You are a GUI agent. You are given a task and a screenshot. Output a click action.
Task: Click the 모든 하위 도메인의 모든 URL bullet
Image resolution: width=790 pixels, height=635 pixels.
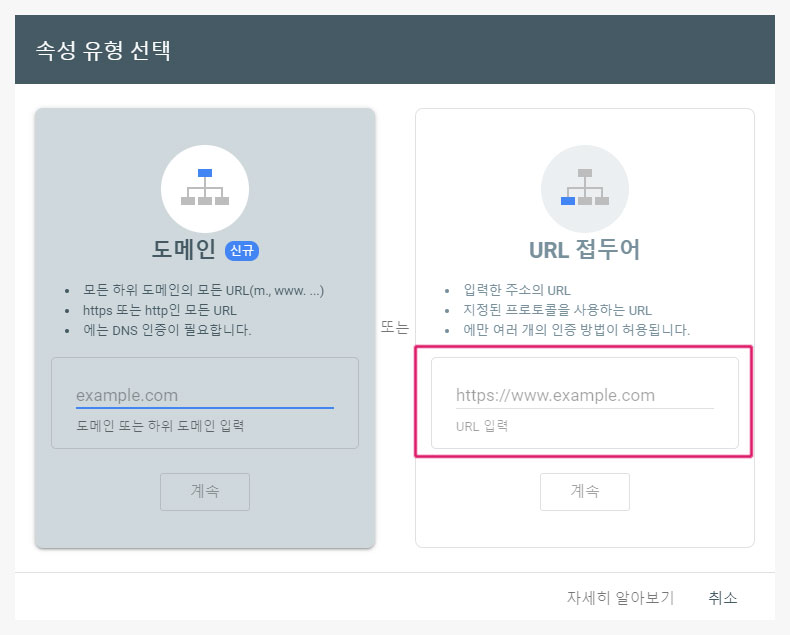click(204, 291)
